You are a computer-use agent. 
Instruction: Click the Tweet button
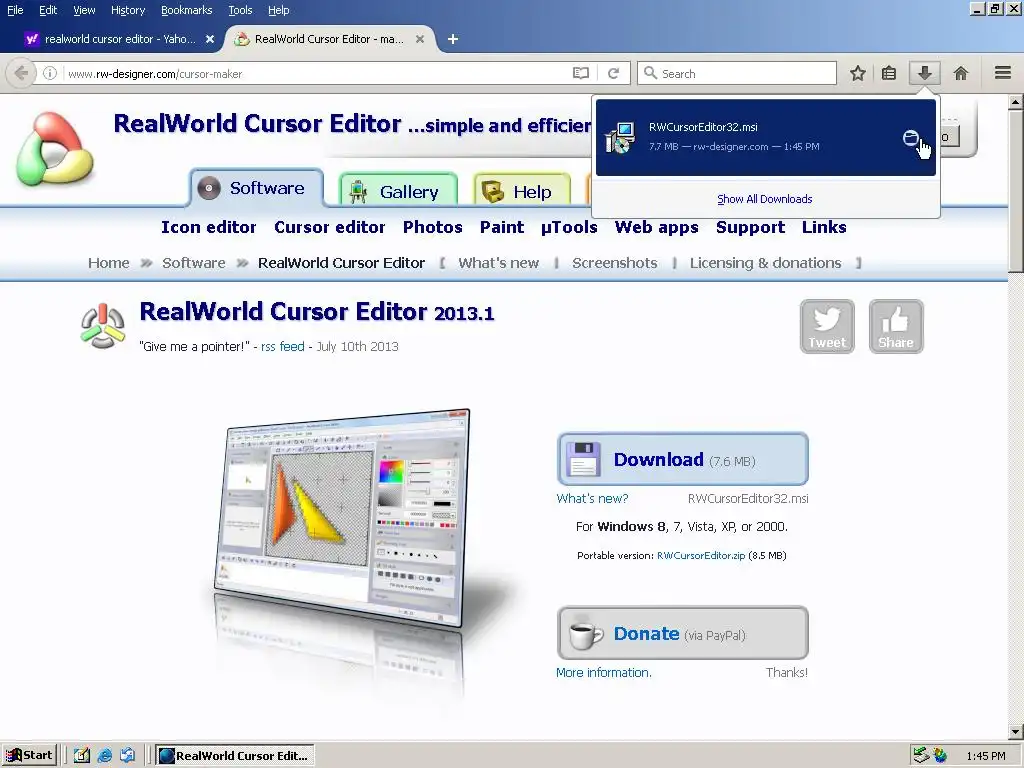[827, 327]
